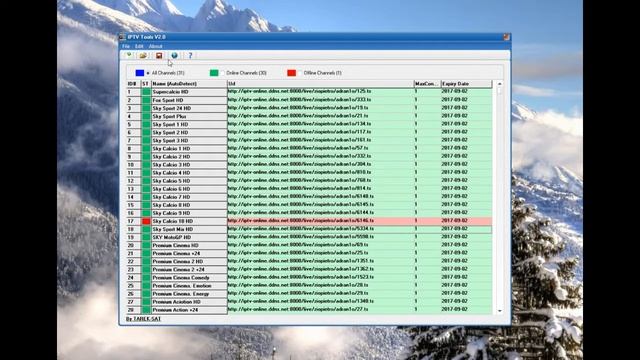Select the All Channels (31) radio button
This screenshot has height=360, width=640.
click(x=148, y=73)
